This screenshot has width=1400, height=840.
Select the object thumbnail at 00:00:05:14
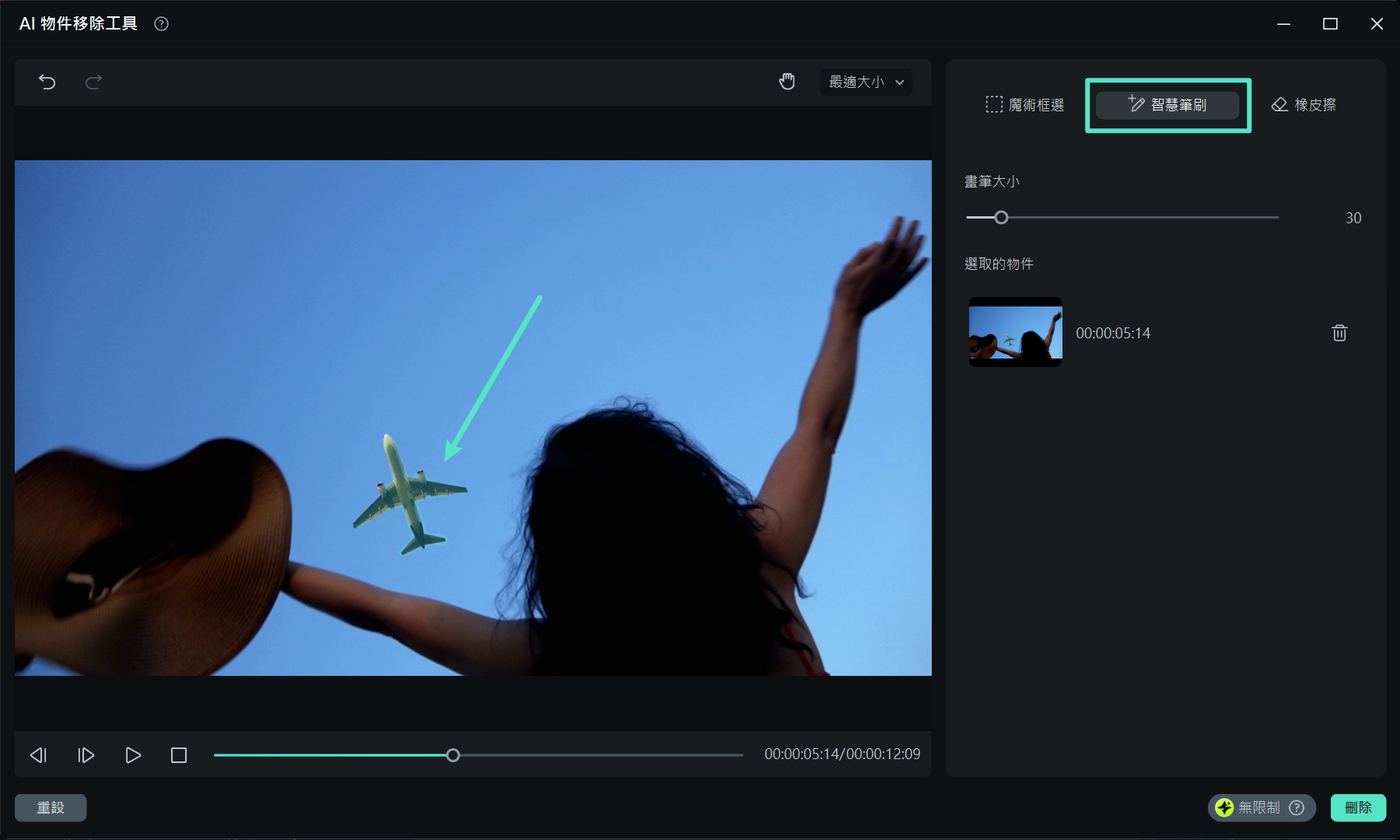coord(1015,332)
